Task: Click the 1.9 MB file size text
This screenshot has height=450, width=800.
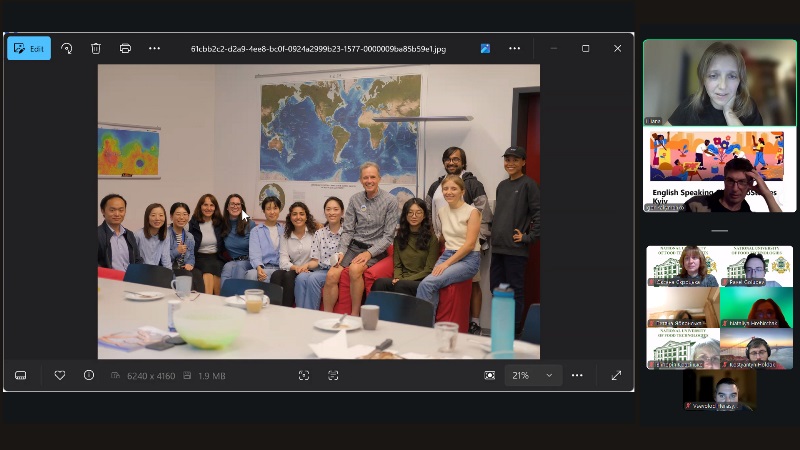Action: point(212,376)
